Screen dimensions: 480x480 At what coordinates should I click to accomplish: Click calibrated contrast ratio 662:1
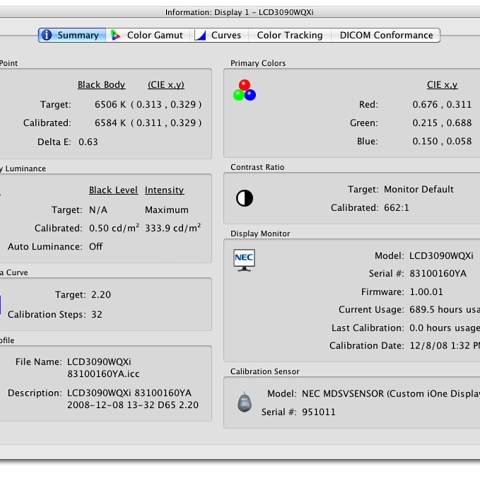click(396, 208)
